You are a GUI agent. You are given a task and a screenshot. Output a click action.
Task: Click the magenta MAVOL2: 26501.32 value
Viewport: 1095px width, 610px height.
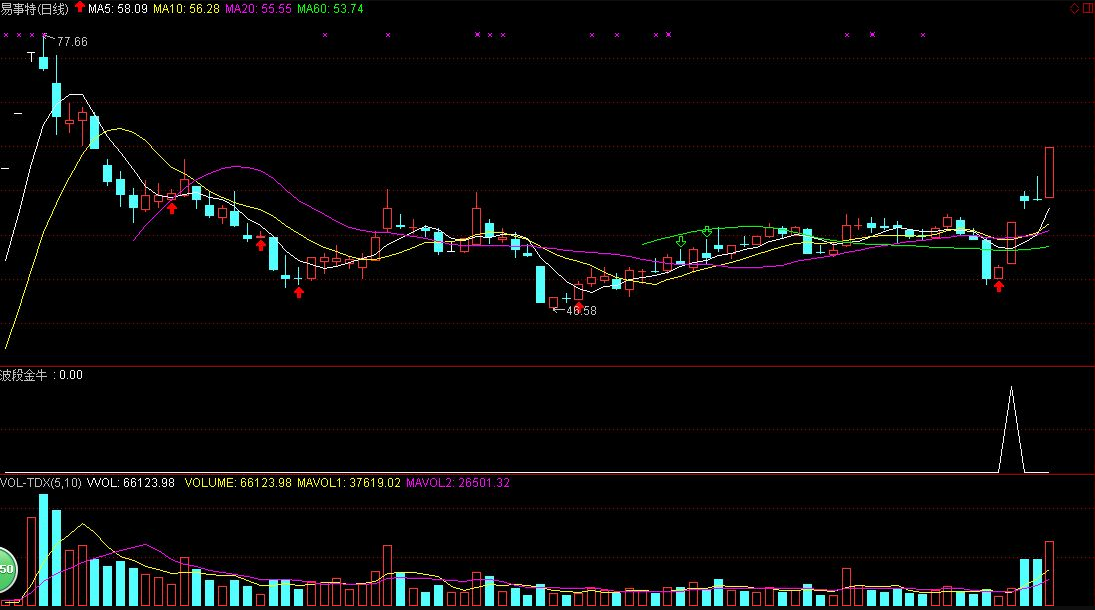click(x=457, y=483)
